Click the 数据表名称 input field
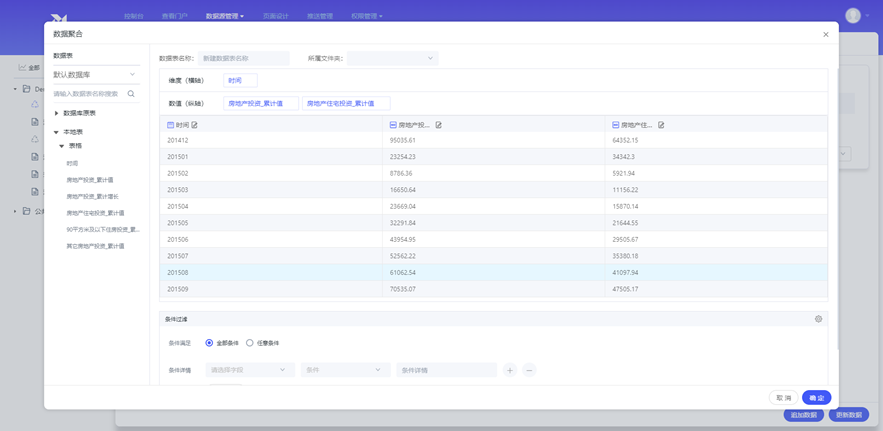 point(243,58)
